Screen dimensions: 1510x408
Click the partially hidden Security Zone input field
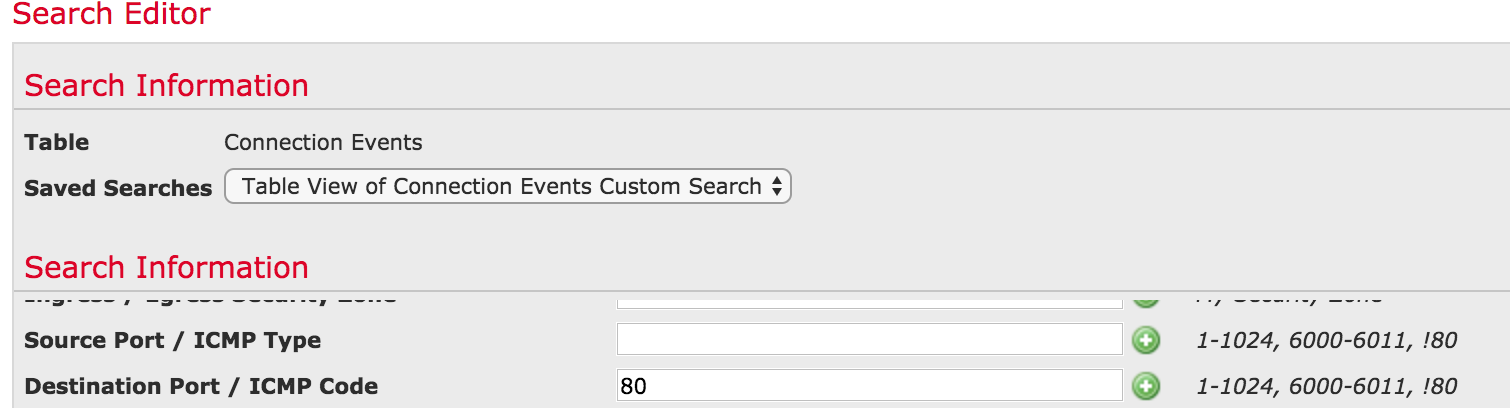869,300
